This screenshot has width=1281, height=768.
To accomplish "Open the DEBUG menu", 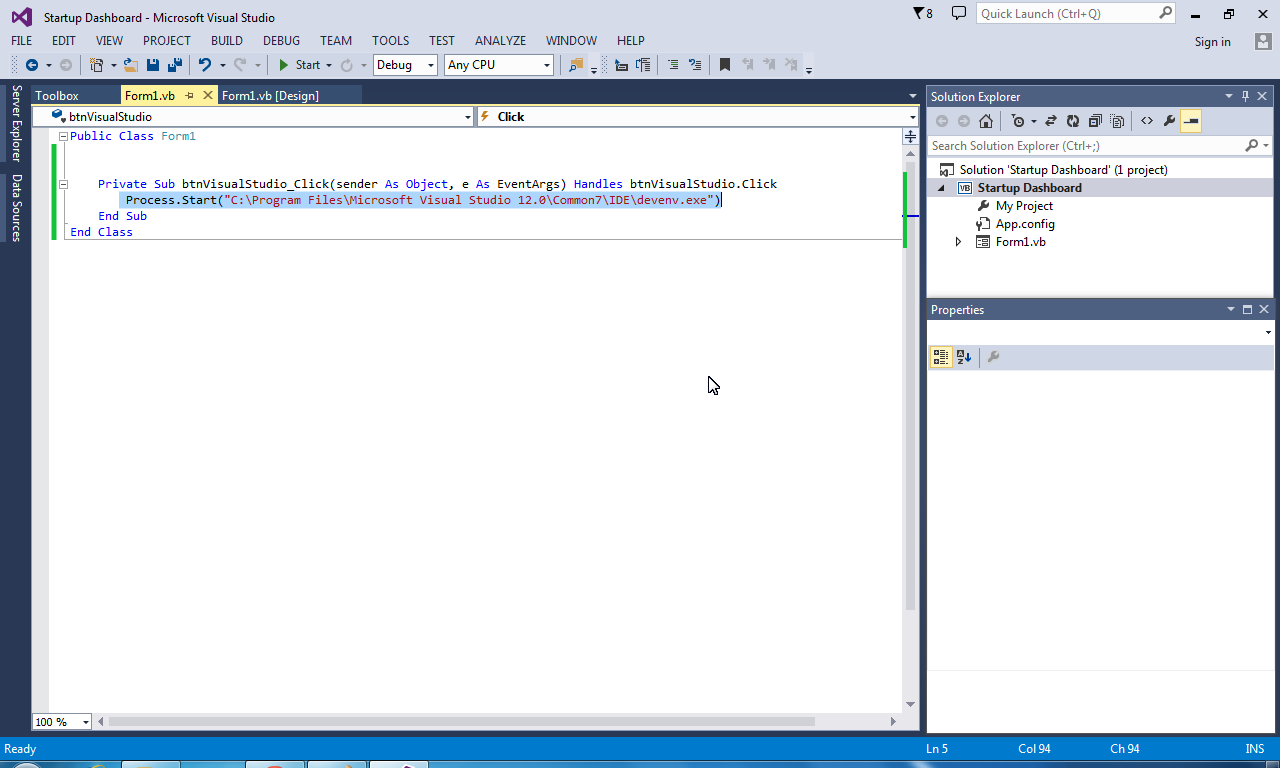I will point(281,40).
